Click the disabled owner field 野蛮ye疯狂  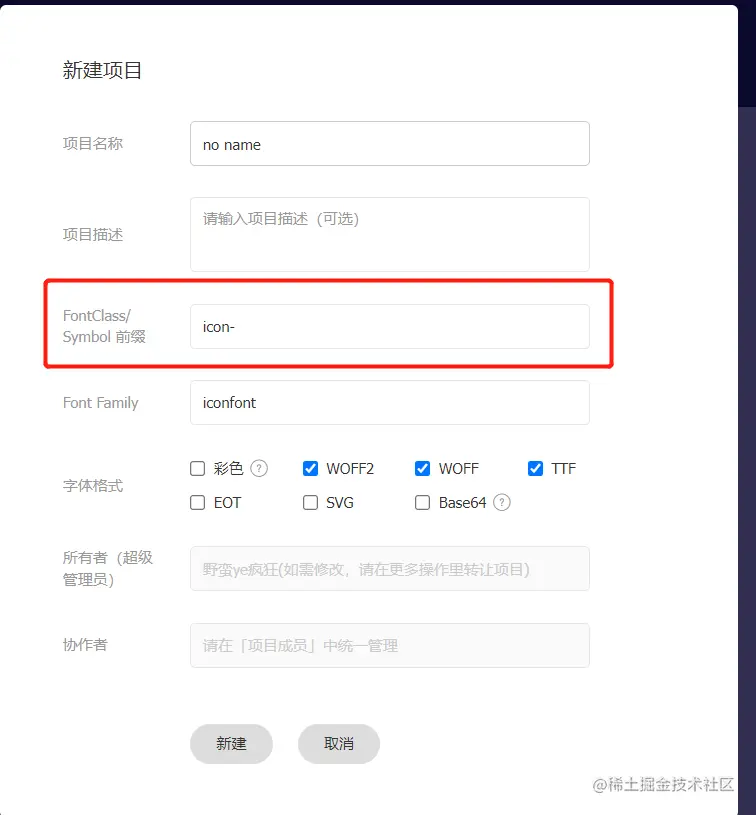[389, 569]
